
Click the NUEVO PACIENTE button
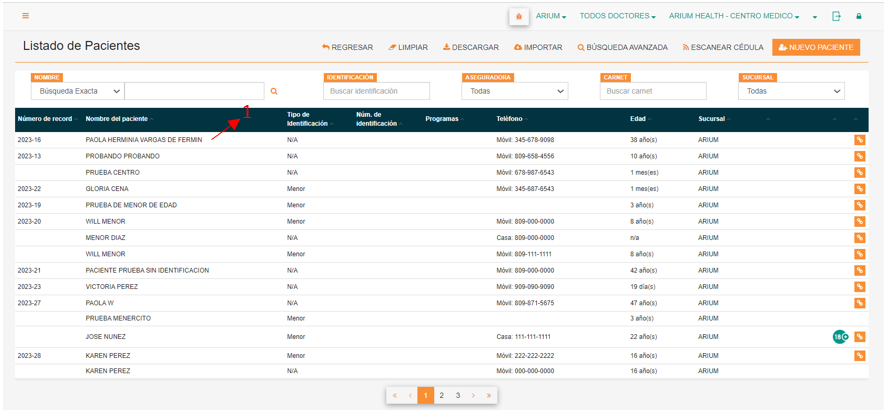point(816,47)
